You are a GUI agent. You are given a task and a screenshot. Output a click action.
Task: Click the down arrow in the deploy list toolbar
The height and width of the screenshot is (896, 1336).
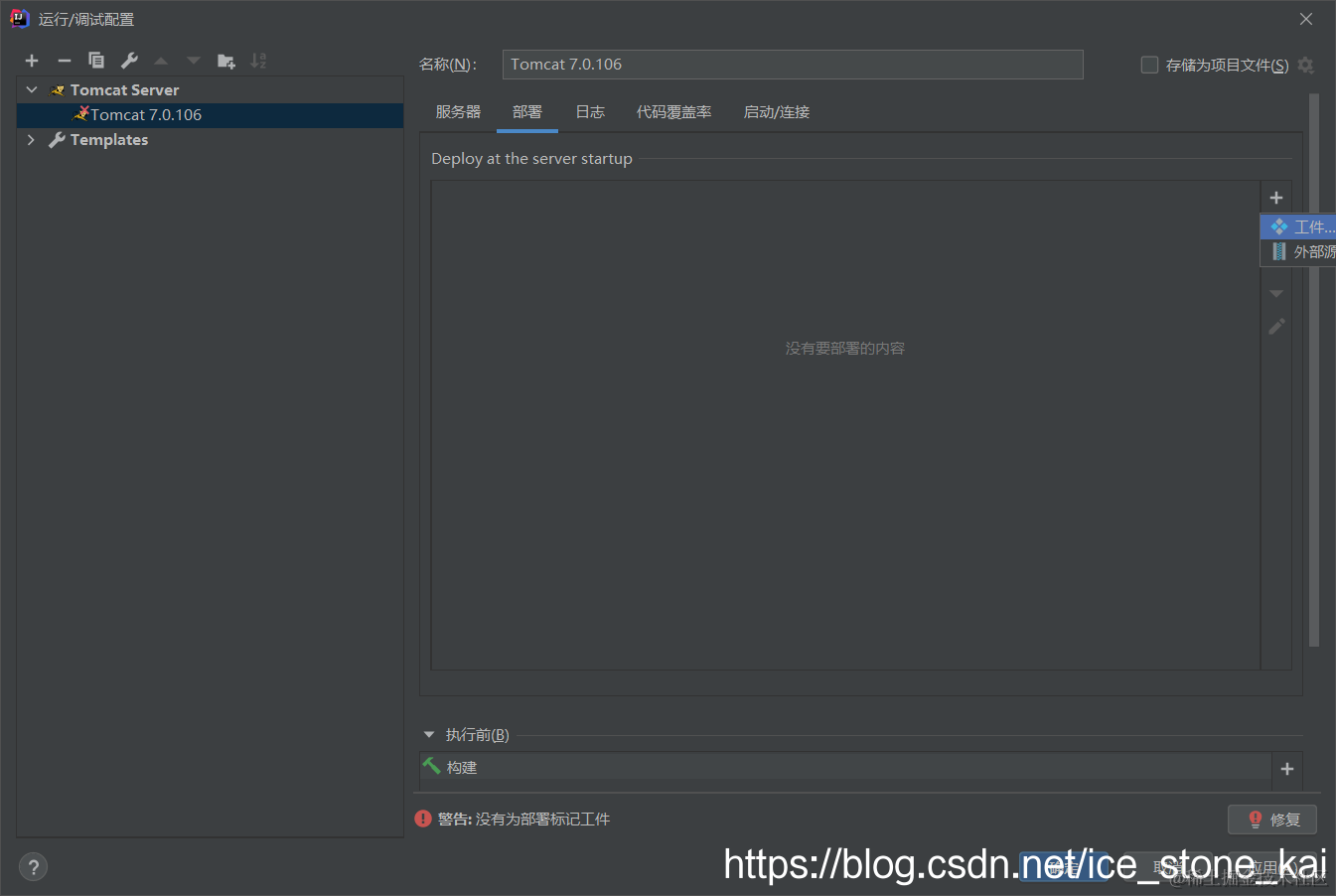(x=1276, y=294)
